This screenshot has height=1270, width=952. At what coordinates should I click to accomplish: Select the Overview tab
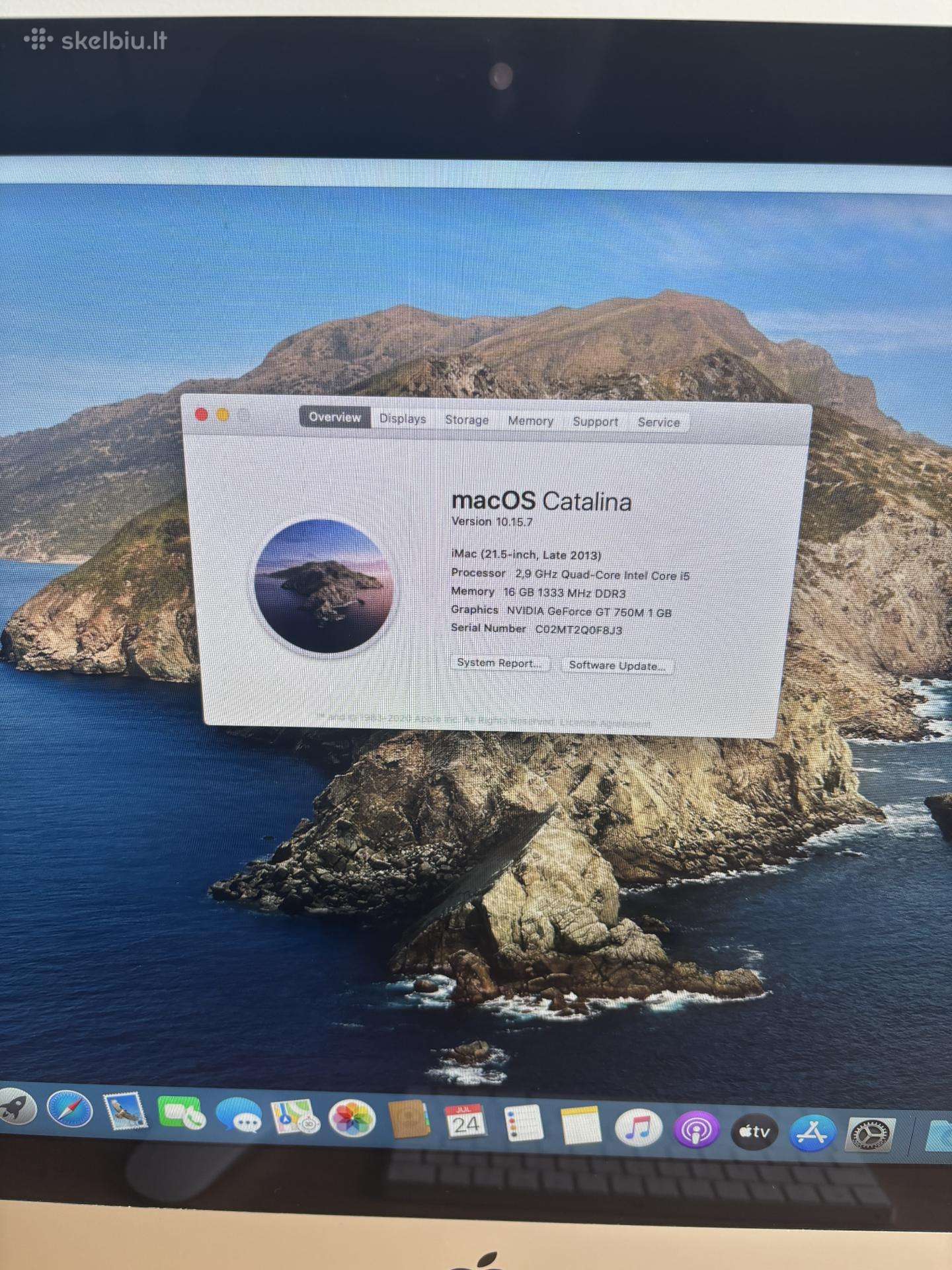coord(335,417)
